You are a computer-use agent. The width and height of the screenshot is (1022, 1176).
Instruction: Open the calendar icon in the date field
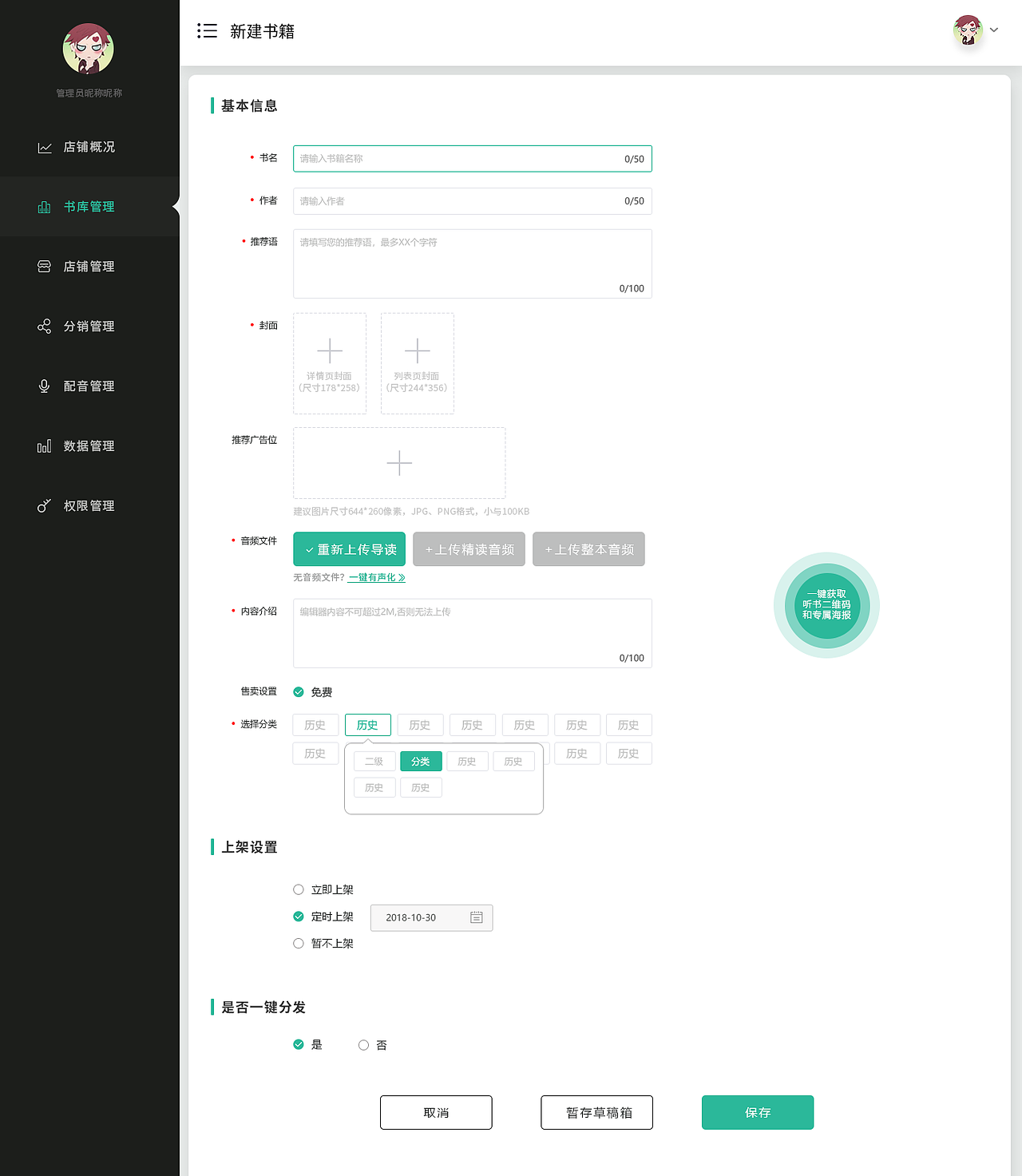[x=477, y=917]
